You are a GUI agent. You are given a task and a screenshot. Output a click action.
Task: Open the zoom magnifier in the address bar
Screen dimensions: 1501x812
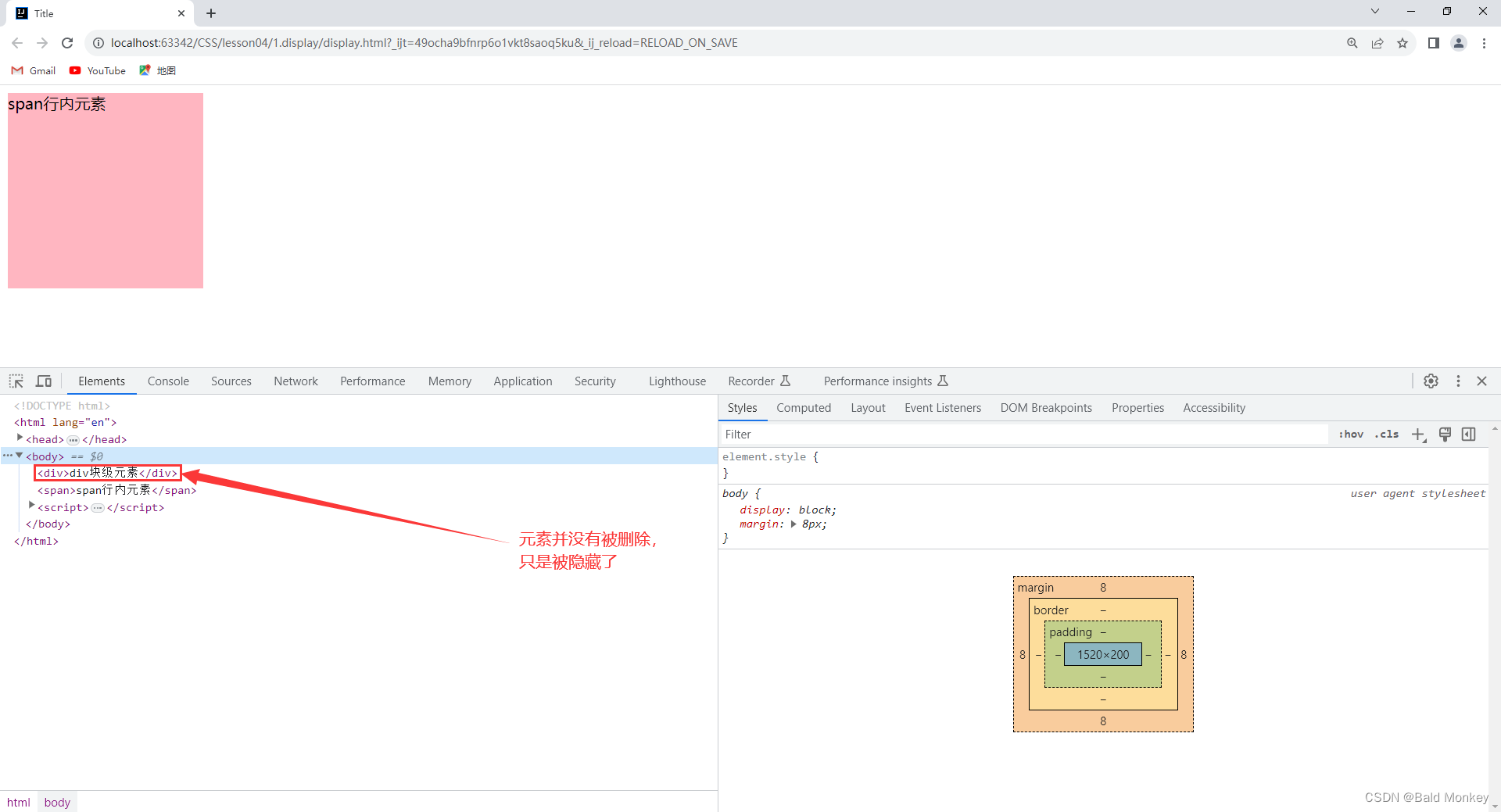click(1352, 43)
